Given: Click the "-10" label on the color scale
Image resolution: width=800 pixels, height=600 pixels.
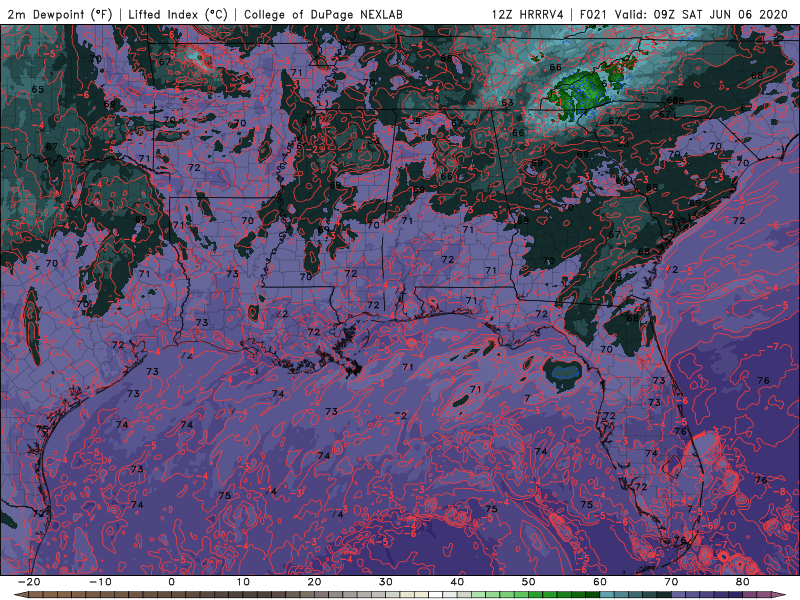Looking at the screenshot, I should tap(101, 582).
